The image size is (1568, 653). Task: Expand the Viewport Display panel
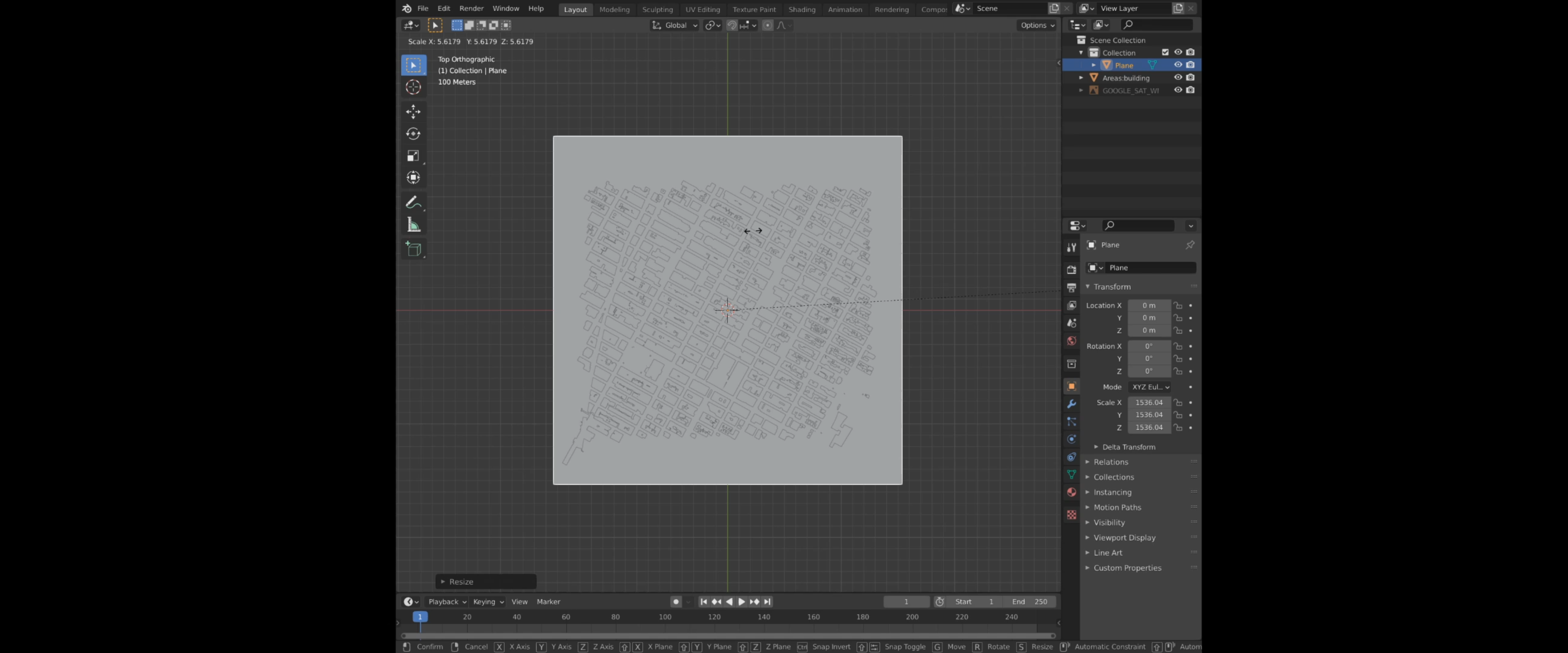pos(1124,538)
